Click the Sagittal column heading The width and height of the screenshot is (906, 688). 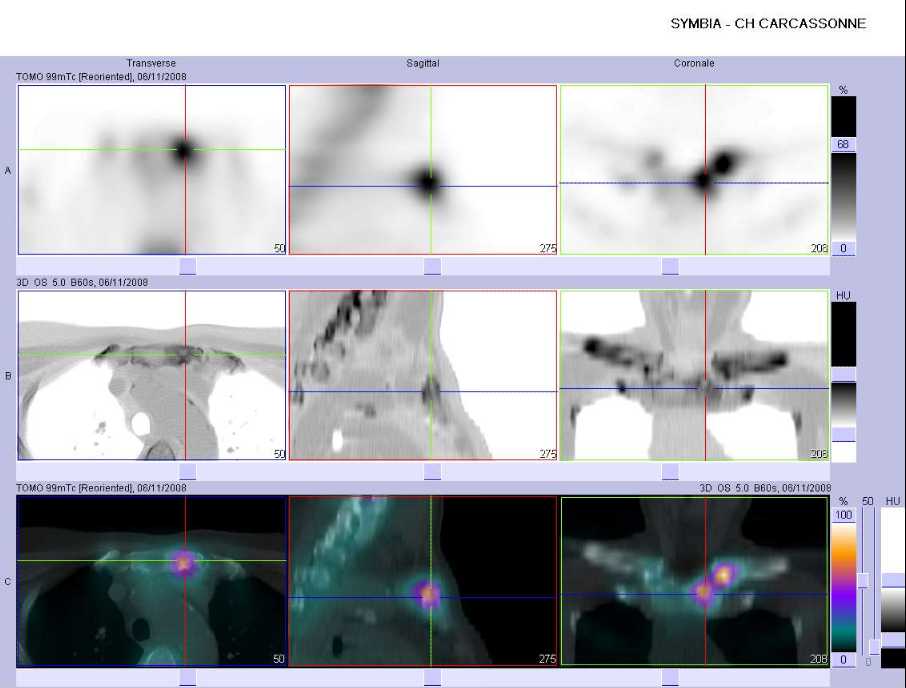click(x=422, y=63)
